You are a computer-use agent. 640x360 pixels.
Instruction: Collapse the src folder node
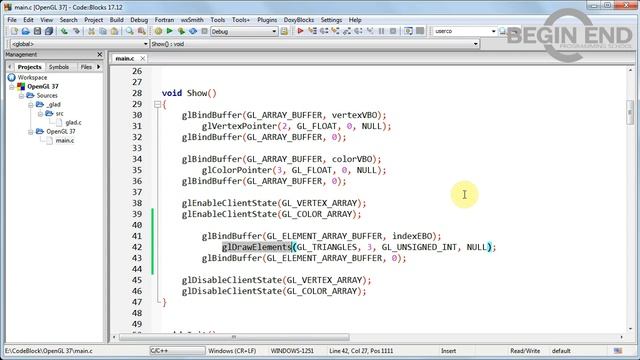(40, 114)
